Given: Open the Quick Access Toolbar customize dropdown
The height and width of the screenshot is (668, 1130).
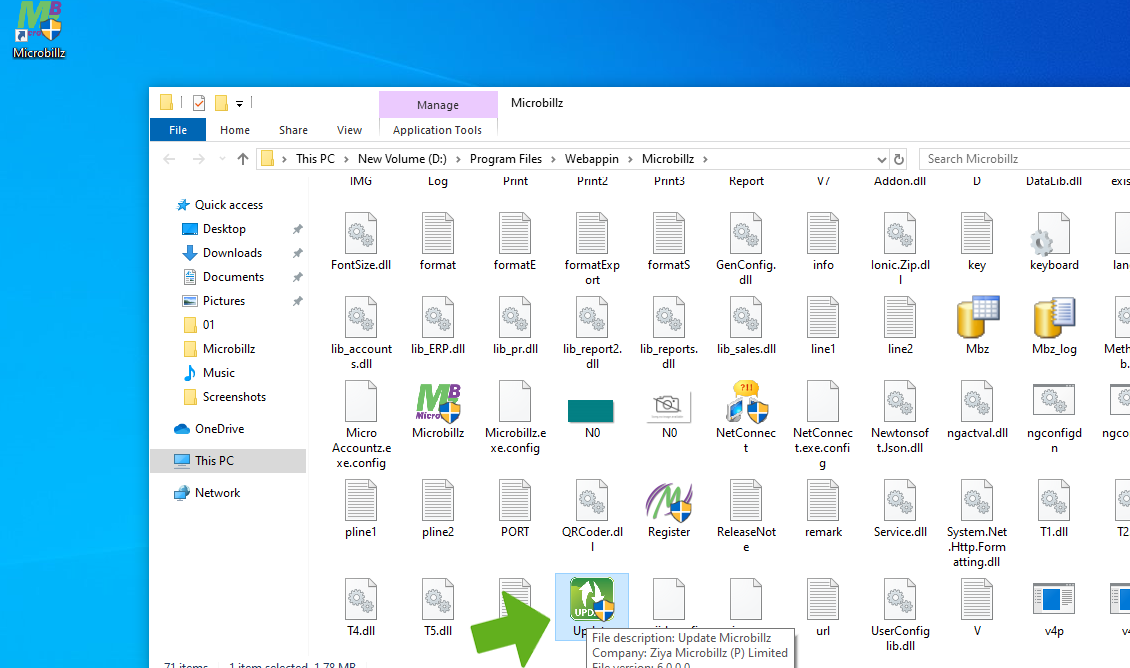Looking at the screenshot, I should [240, 103].
